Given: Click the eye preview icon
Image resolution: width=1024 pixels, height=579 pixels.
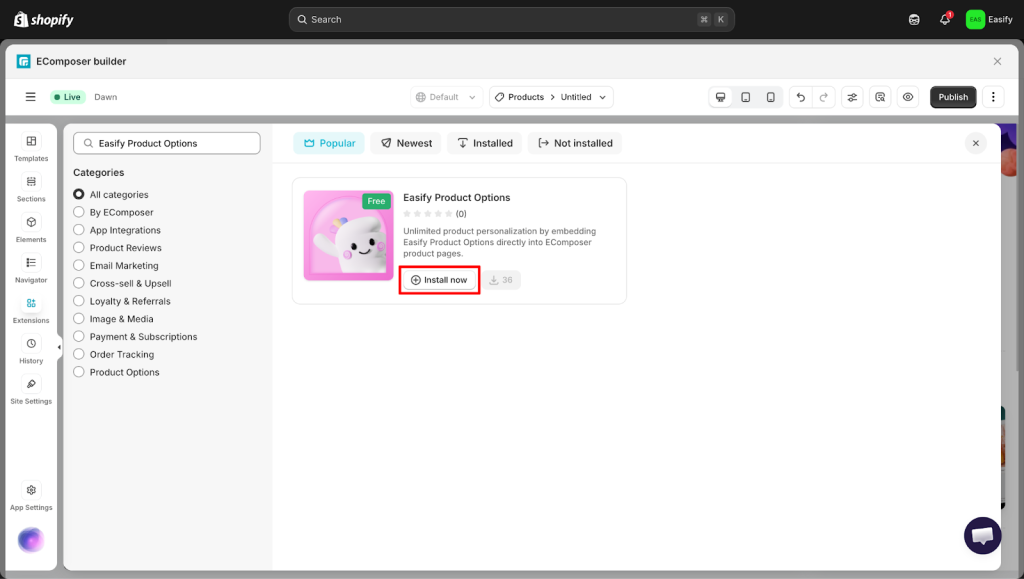Looking at the screenshot, I should pos(908,97).
